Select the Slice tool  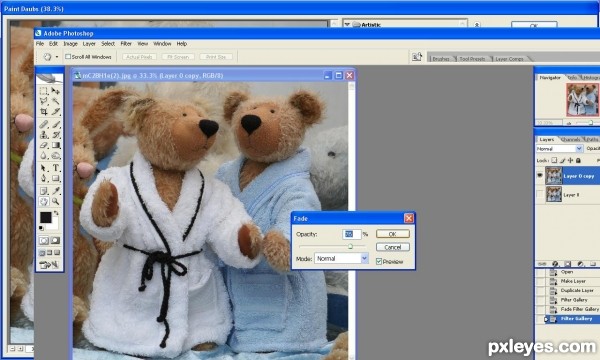[56, 111]
